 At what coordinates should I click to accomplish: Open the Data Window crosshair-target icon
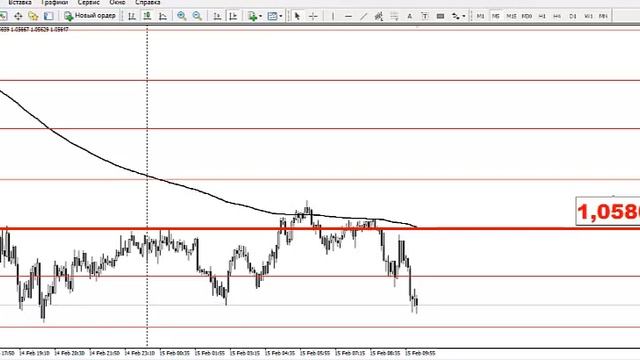pos(18,16)
